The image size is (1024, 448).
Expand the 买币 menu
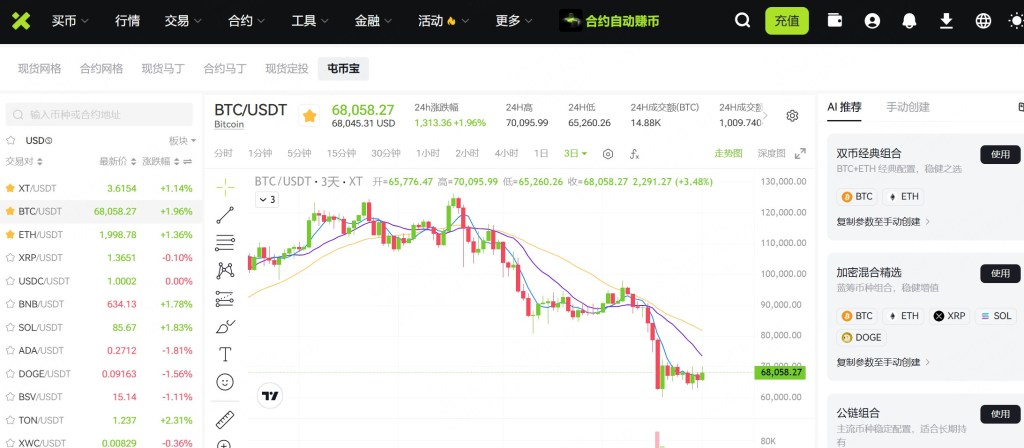coord(71,21)
